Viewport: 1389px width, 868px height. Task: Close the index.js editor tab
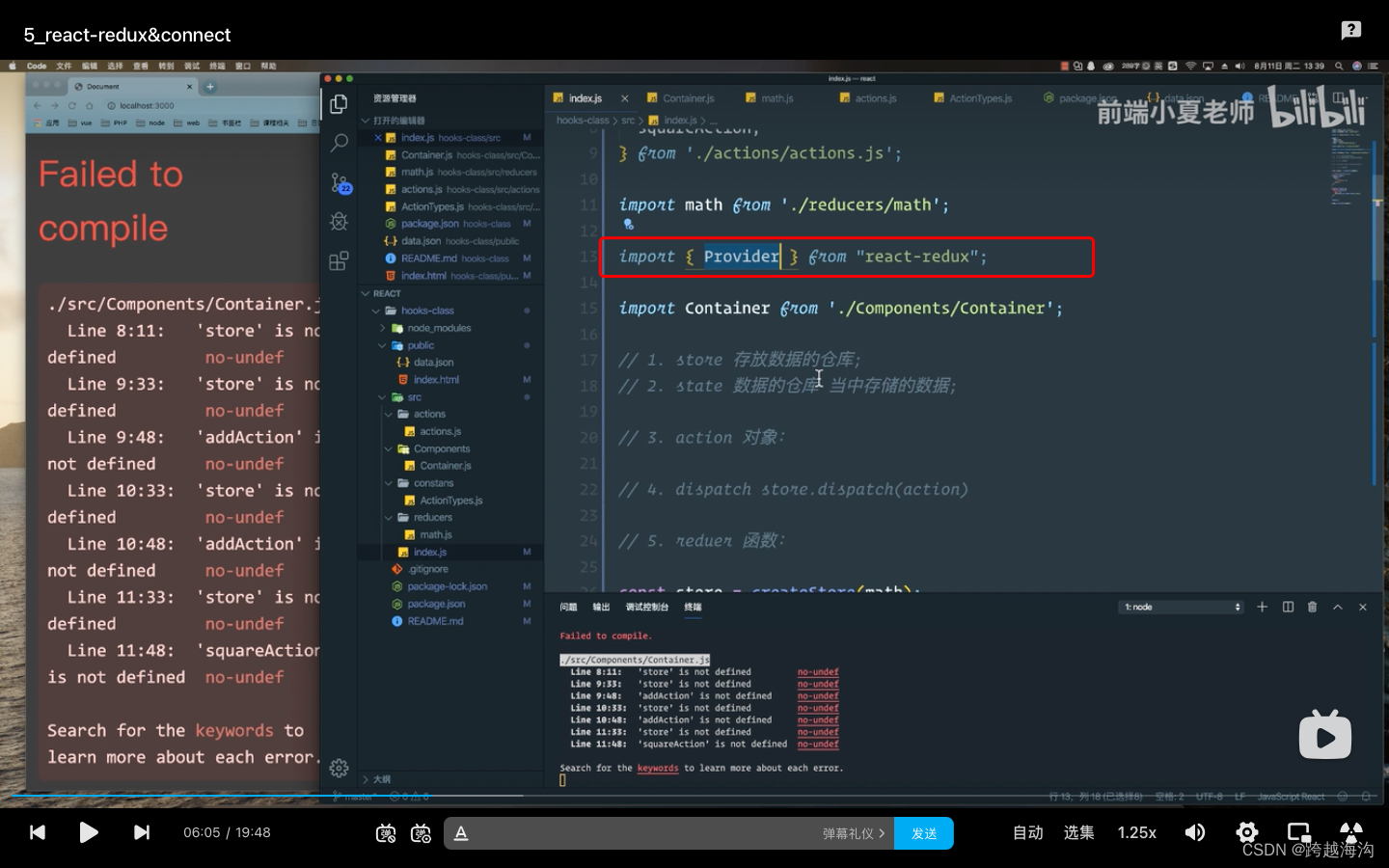pos(624,98)
